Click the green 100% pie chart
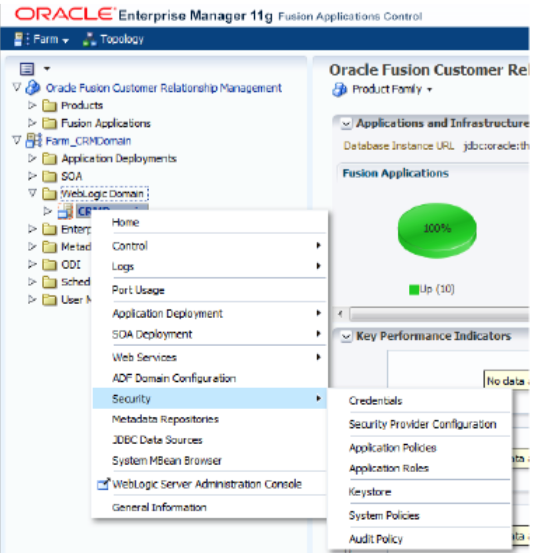 point(437,230)
